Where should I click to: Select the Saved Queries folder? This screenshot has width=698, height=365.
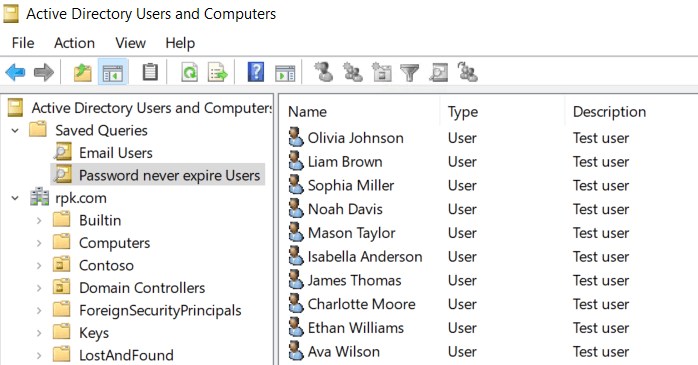click(x=101, y=130)
